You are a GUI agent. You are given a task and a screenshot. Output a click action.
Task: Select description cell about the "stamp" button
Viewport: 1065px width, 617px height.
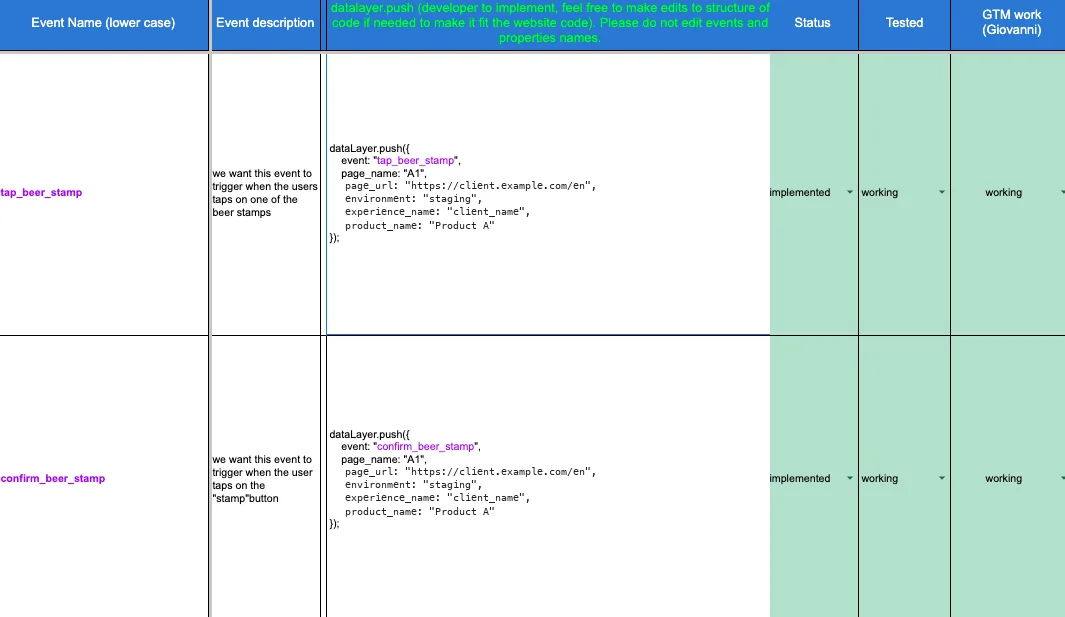point(266,476)
